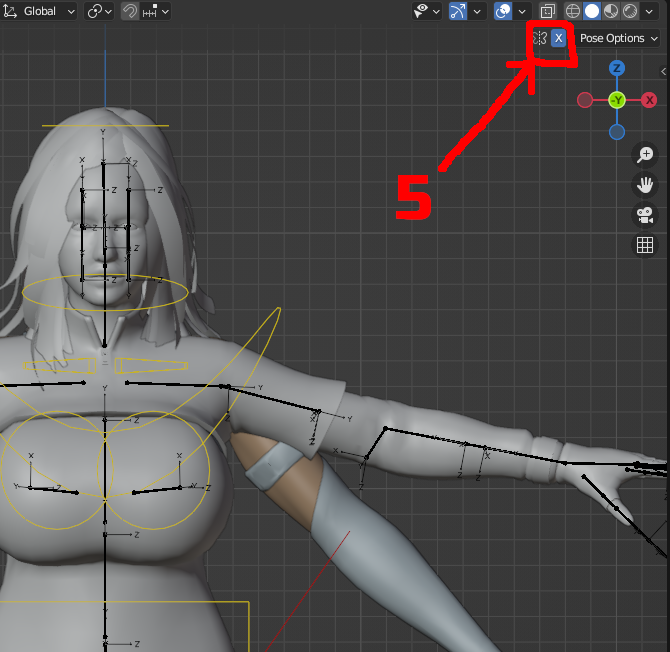Open the shading options dropdown arrow

pos(649,11)
